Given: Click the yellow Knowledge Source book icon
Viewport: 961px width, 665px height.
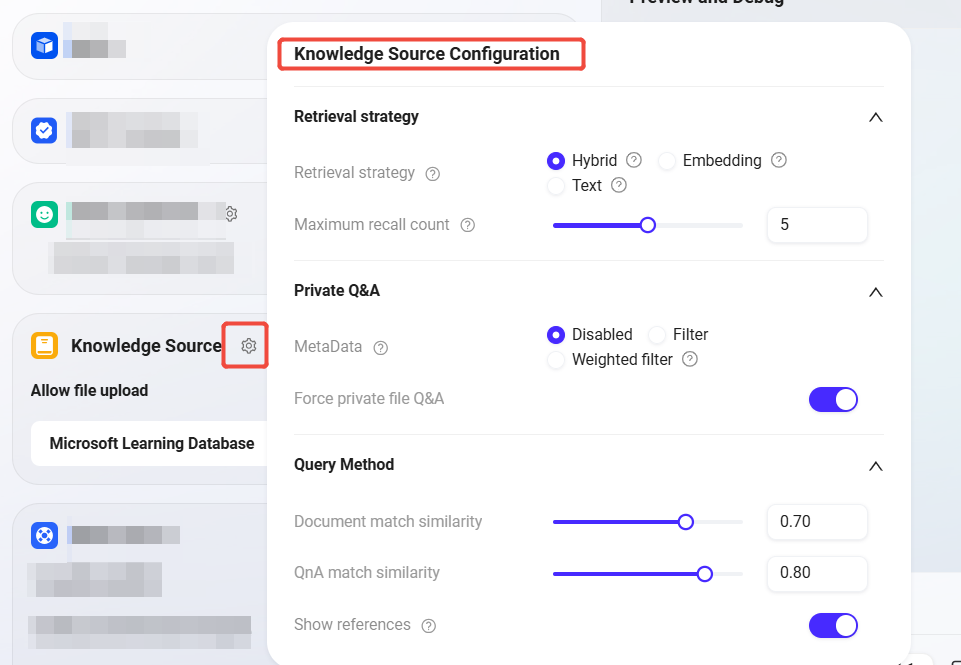Looking at the screenshot, I should [44, 346].
